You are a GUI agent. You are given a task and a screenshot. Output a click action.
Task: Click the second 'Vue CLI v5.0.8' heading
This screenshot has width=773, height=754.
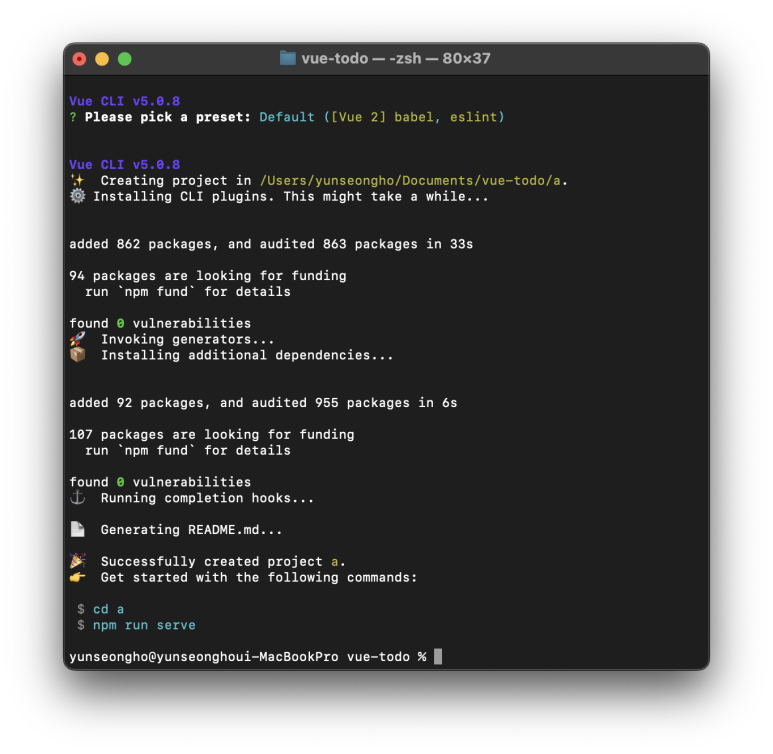(x=125, y=165)
